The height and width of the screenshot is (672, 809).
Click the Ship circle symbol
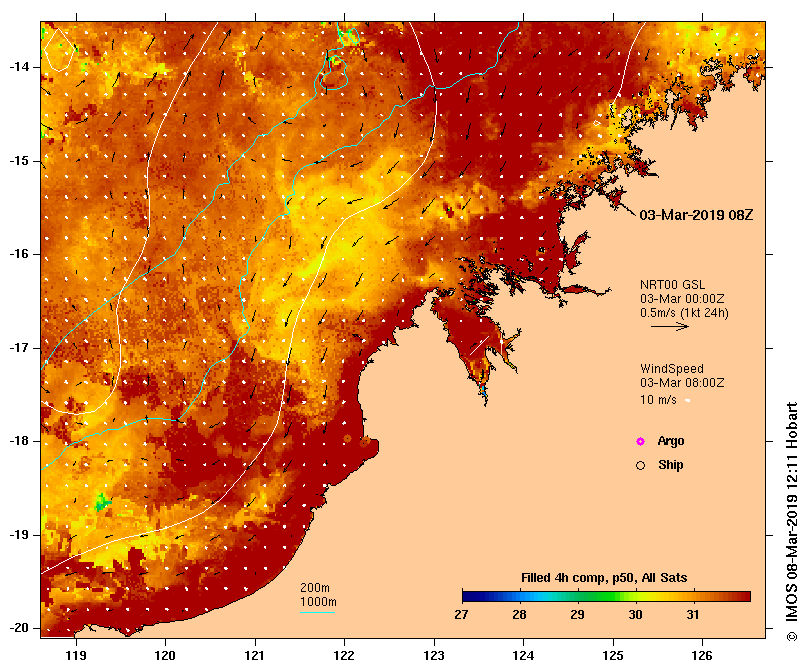click(x=640, y=466)
